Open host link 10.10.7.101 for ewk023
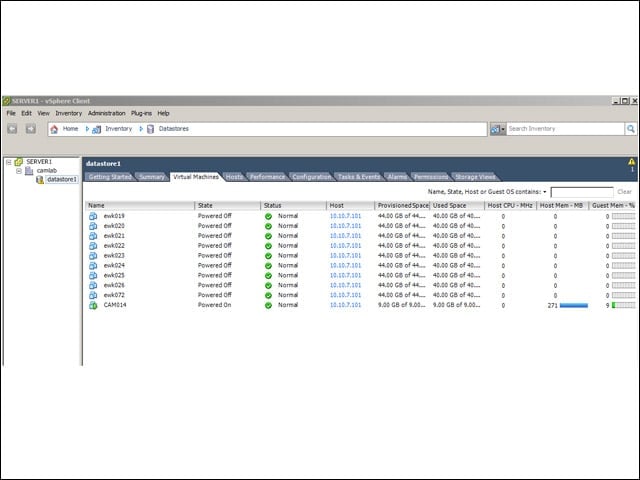 click(x=345, y=256)
